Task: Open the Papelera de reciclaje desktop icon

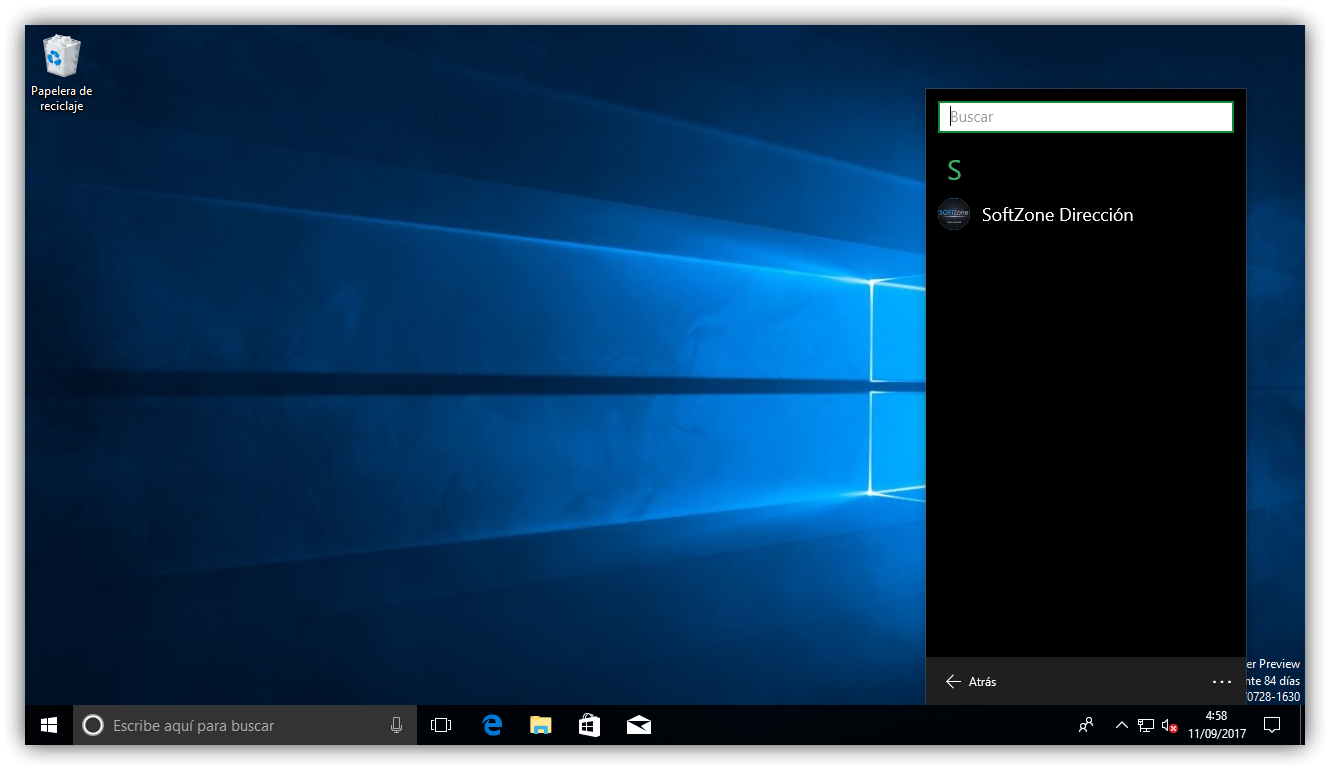Action: pos(62,72)
